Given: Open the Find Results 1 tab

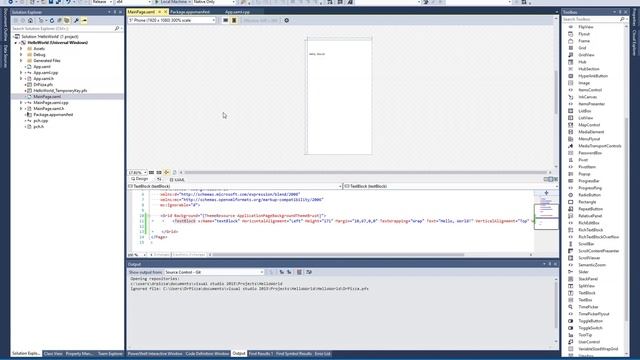Looking at the screenshot, I should click(x=261, y=353).
